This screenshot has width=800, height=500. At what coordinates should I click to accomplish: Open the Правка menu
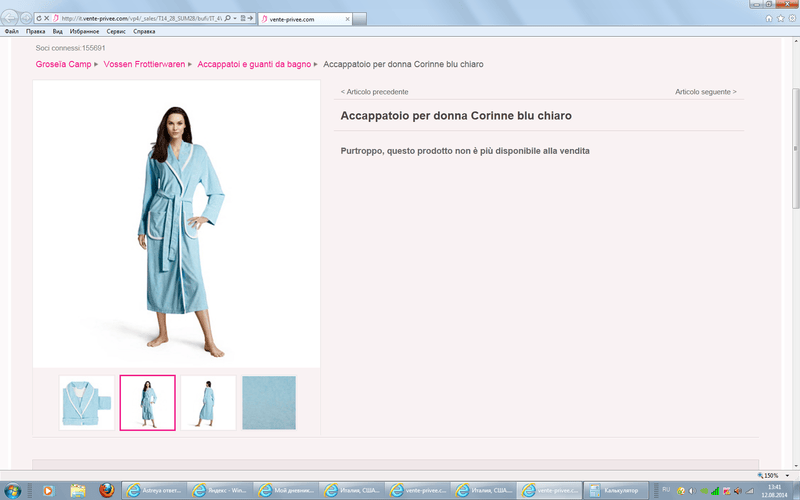[x=35, y=32]
